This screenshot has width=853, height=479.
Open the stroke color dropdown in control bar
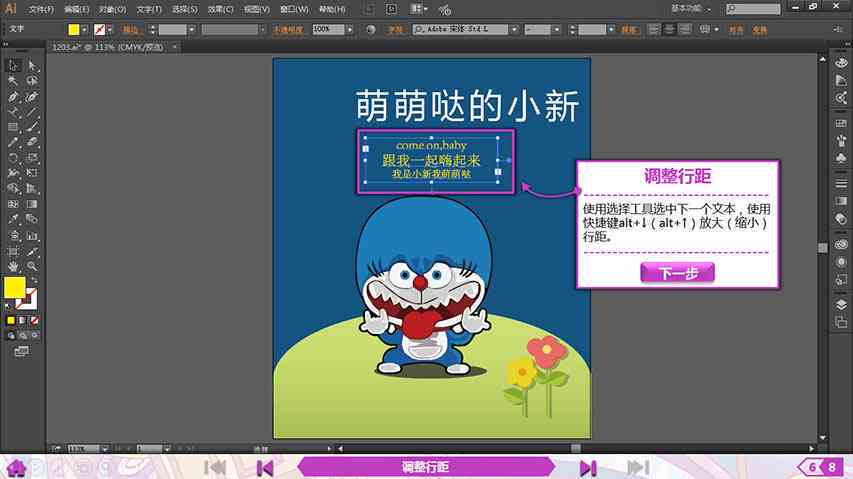click(x=110, y=29)
